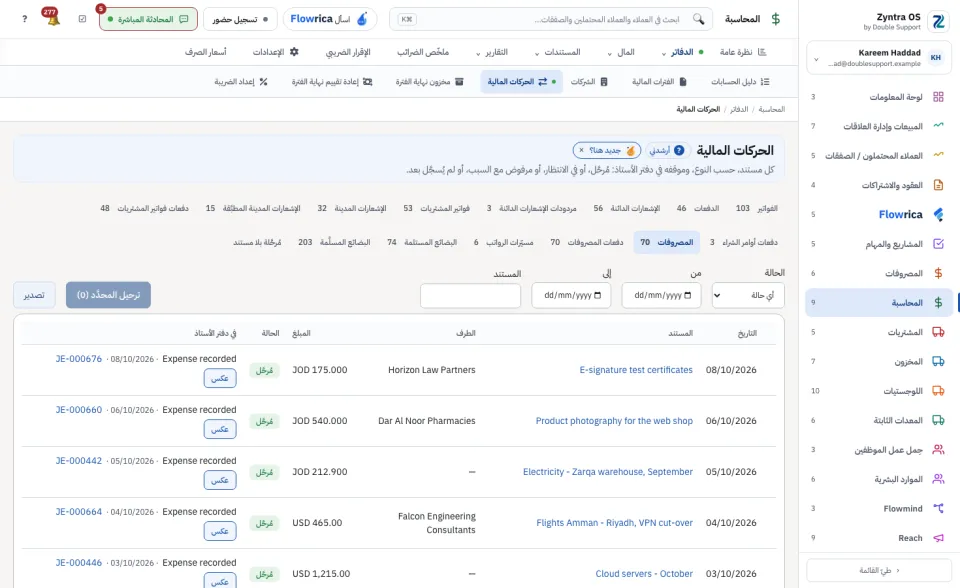Click the إعادة تقييم نهاية الفترة icon
Viewport: 960px width, 588px height.
tap(367, 81)
